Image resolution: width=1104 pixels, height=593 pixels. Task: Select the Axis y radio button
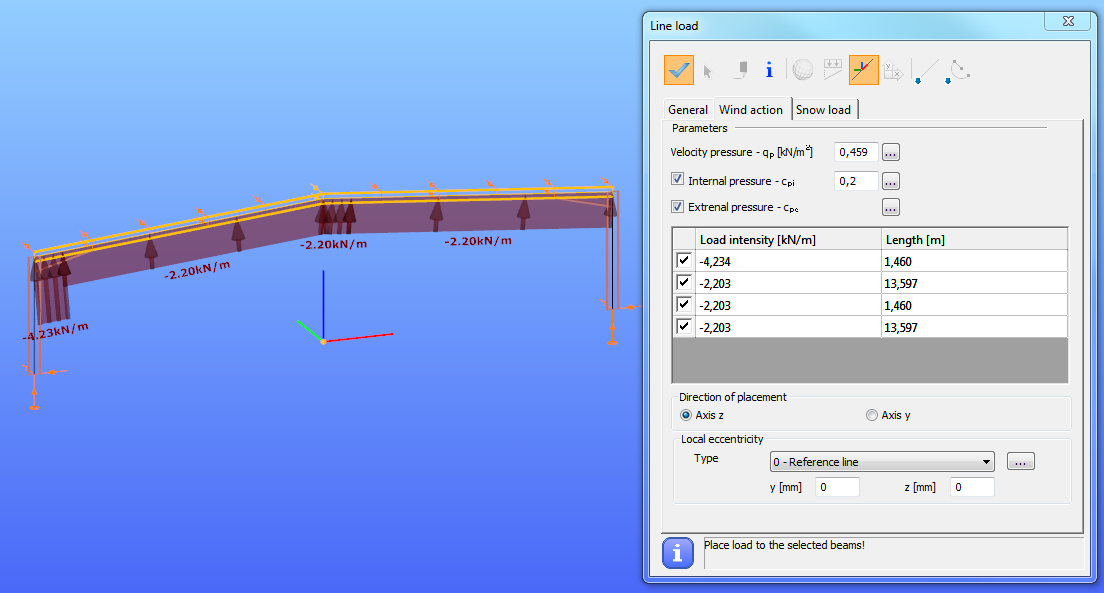coord(872,415)
